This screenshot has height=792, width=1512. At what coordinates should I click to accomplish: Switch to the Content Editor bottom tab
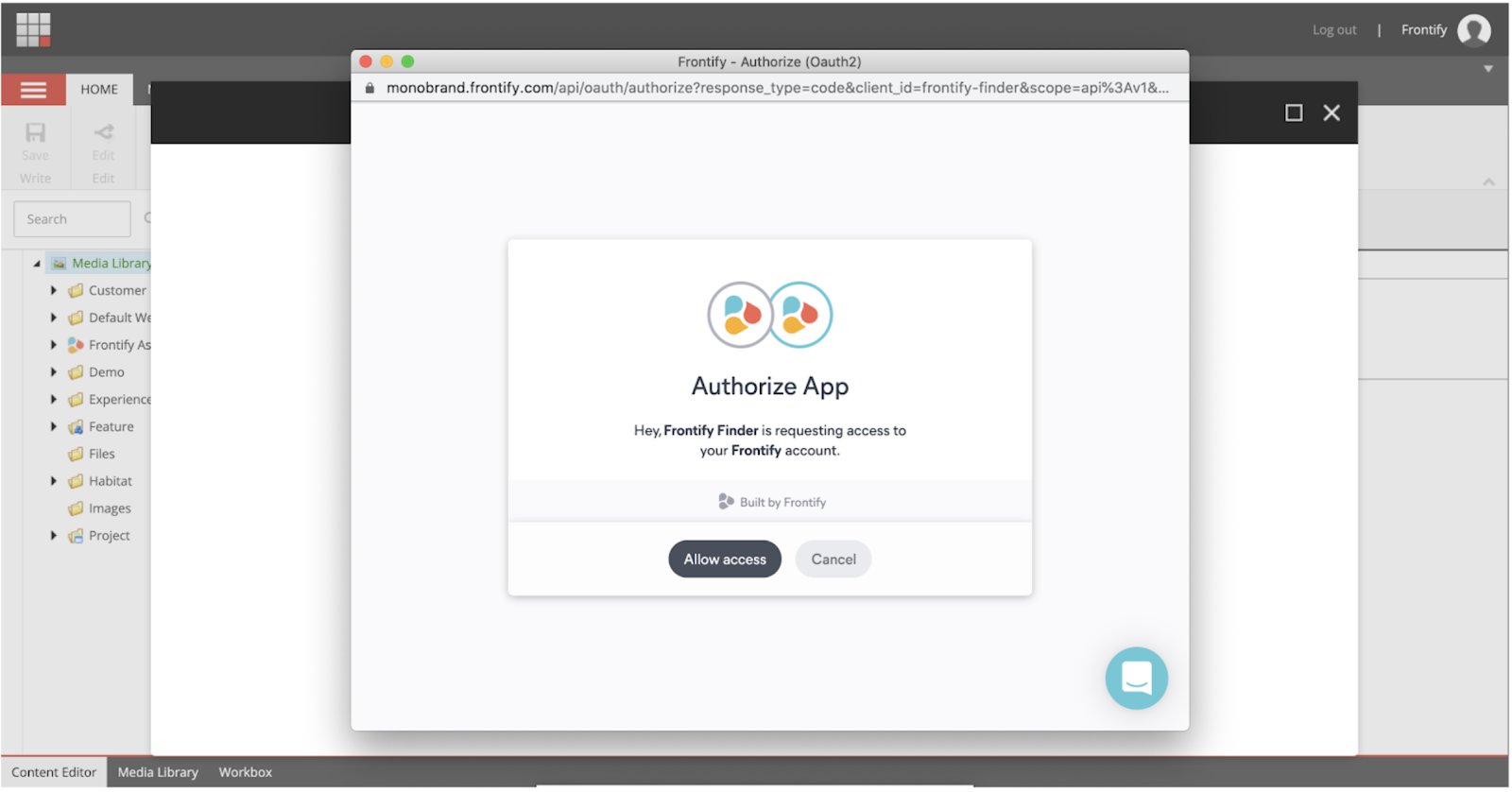click(x=54, y=773)
